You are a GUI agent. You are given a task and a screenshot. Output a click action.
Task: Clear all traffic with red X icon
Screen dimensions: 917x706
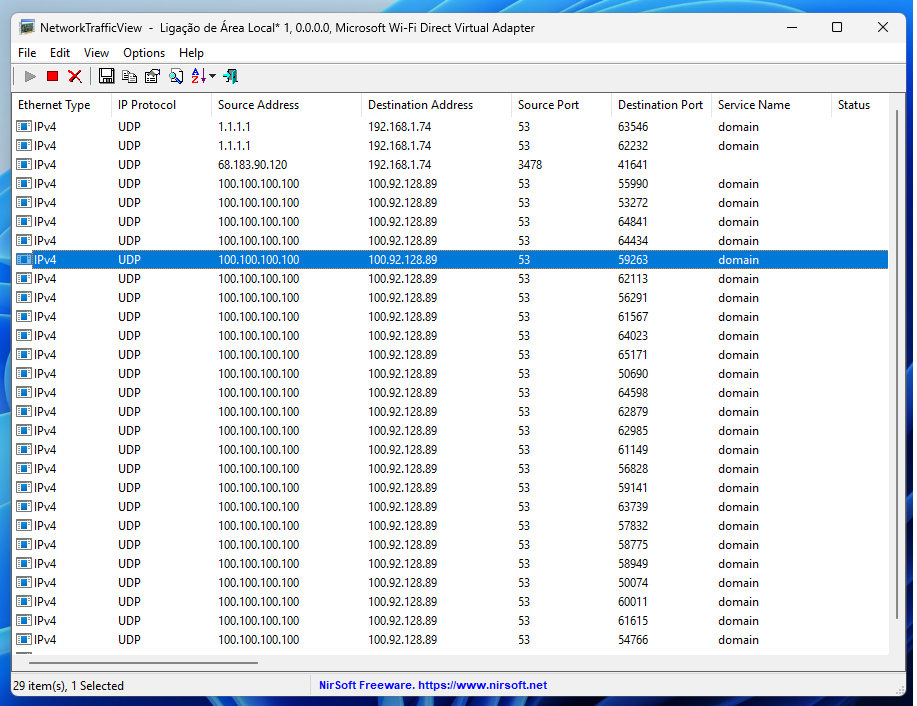[x=75, y=76]
